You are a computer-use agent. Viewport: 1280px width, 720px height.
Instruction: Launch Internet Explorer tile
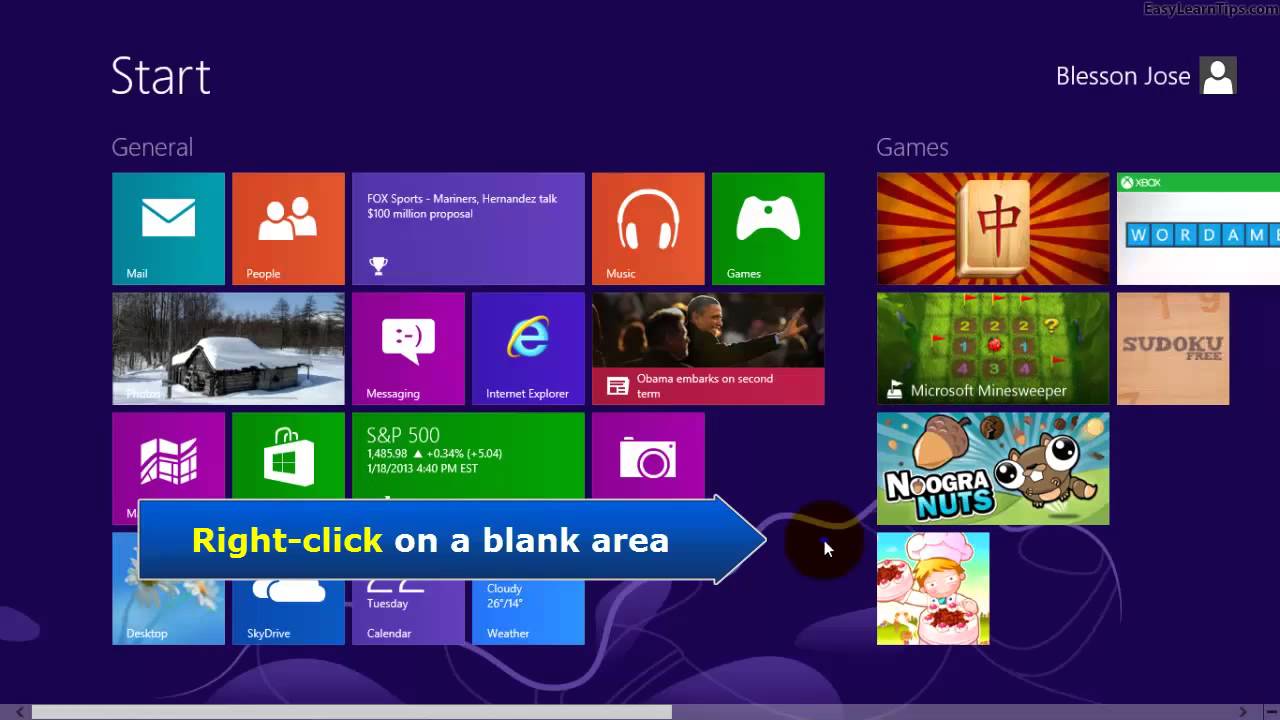528,349
